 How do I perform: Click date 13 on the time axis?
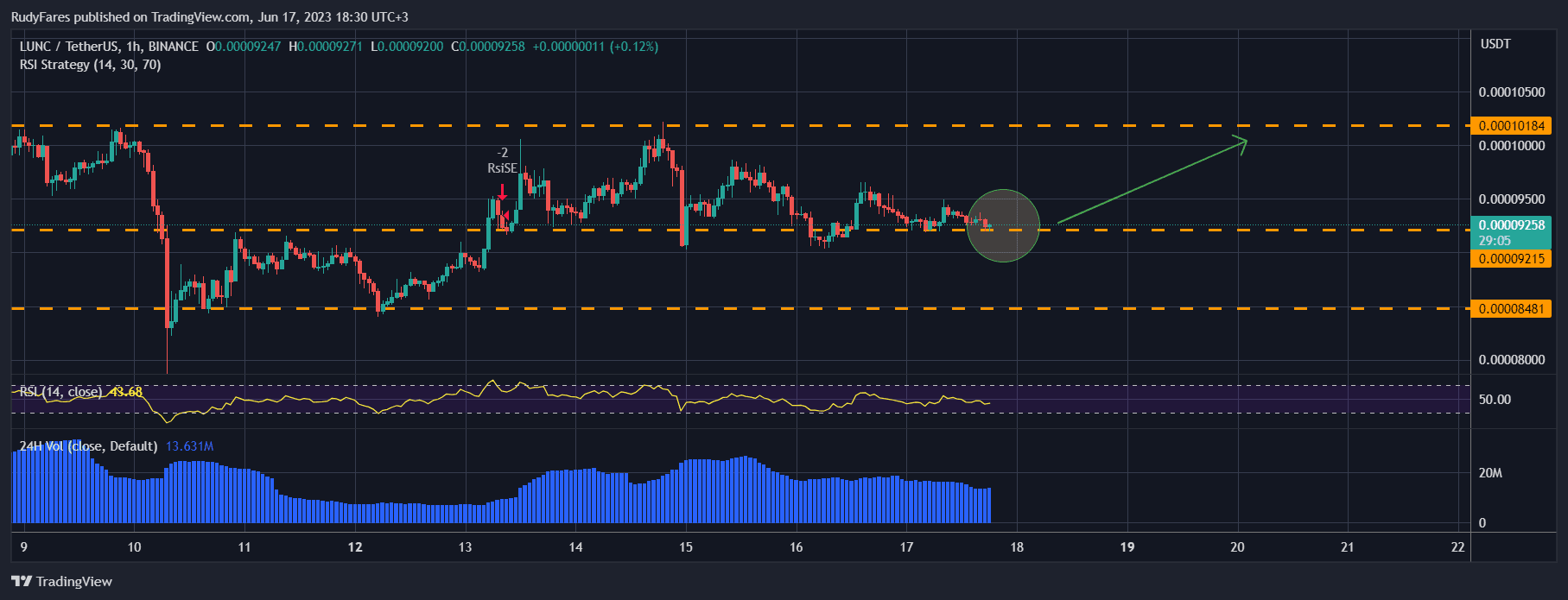click(466, 546)
